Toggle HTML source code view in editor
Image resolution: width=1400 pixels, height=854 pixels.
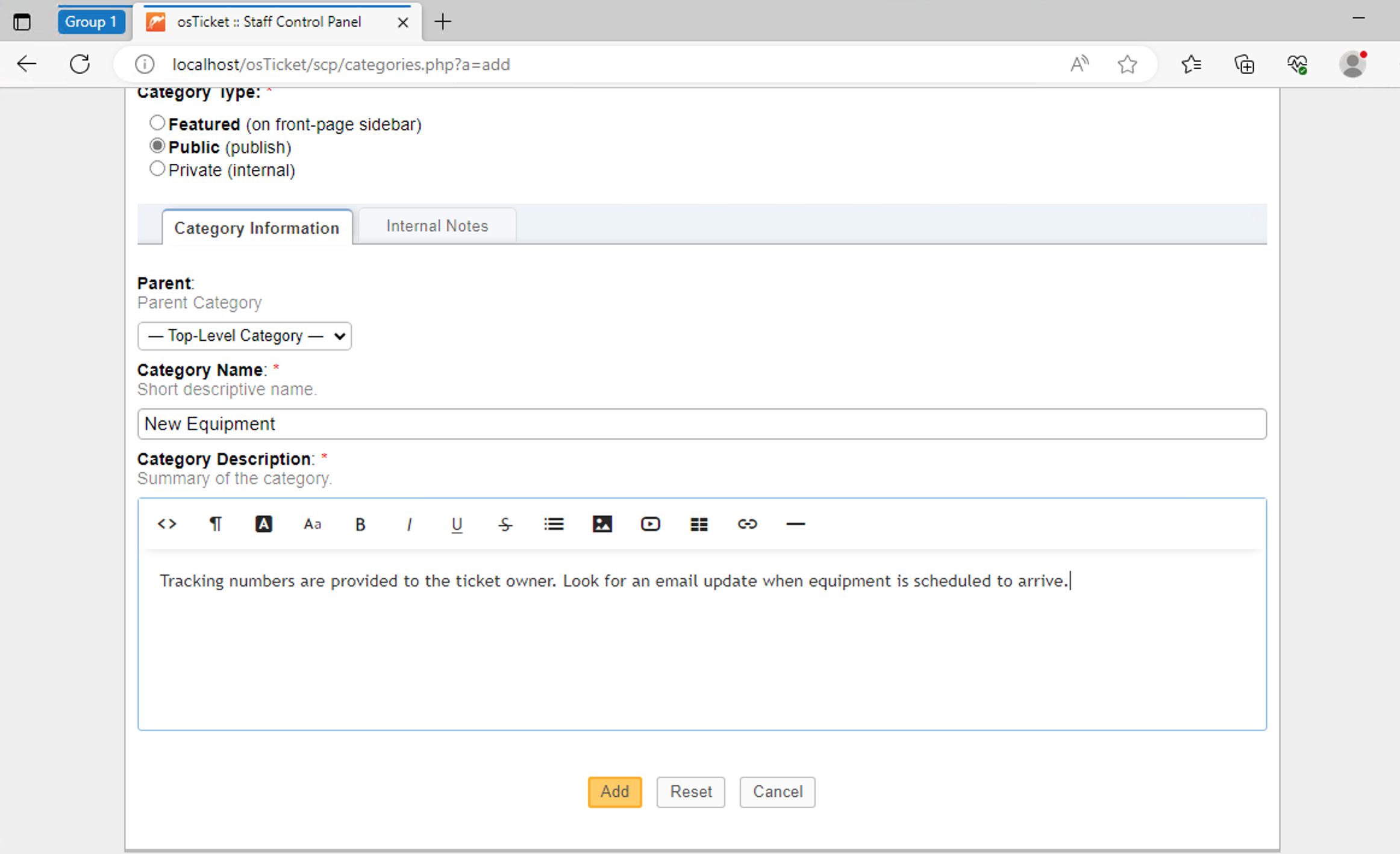click(x=167, y=524)
